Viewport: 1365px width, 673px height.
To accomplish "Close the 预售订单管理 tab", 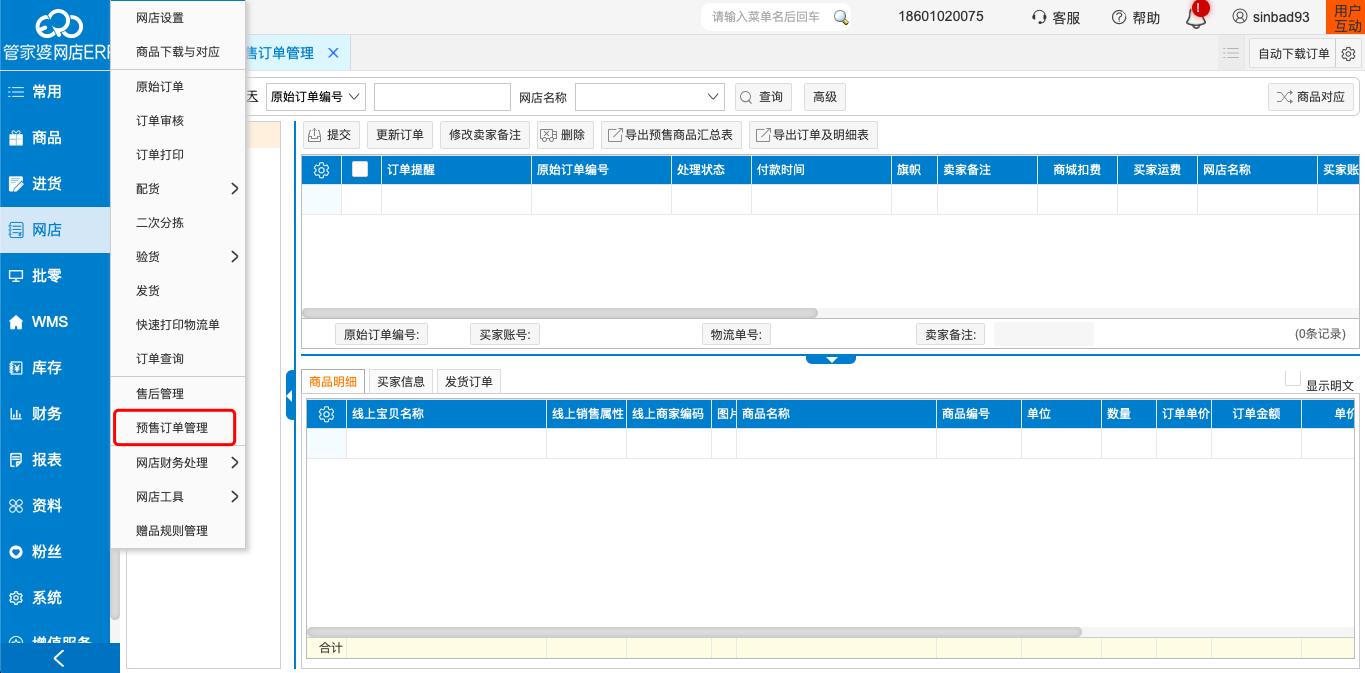I will tap(333, 53).
